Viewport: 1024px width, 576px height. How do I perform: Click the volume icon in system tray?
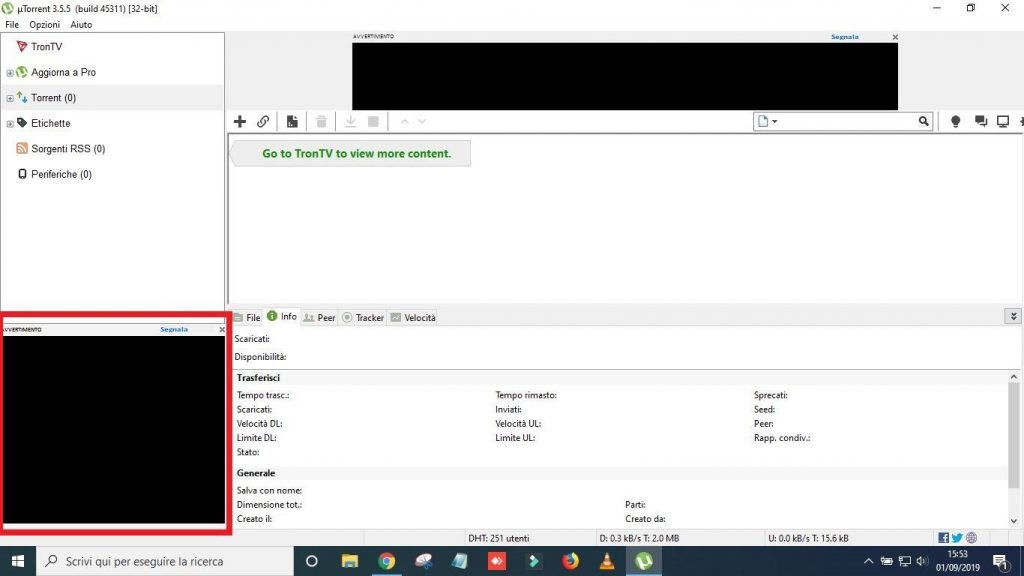pyautogui.click(x=922, y=561)
